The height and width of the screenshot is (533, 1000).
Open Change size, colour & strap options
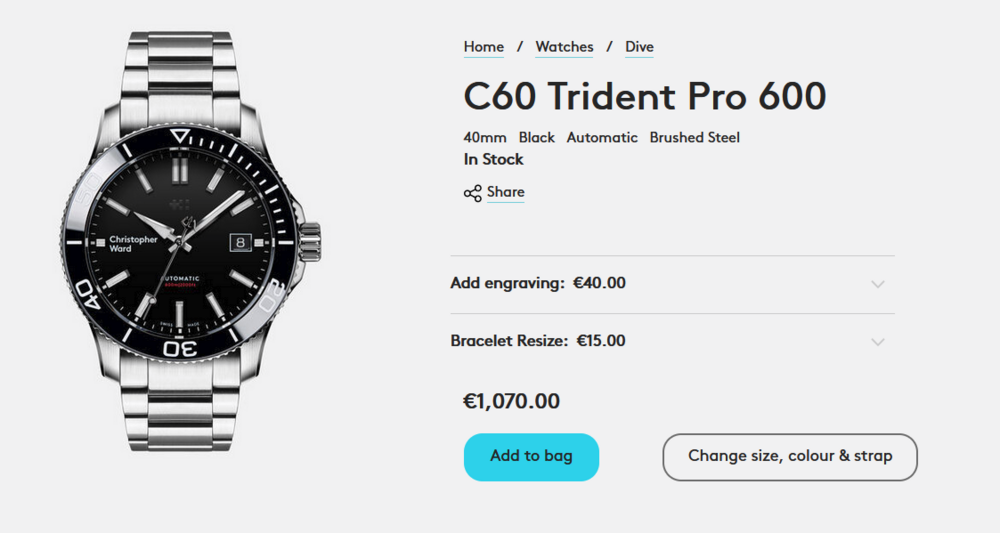click(790, 456)
